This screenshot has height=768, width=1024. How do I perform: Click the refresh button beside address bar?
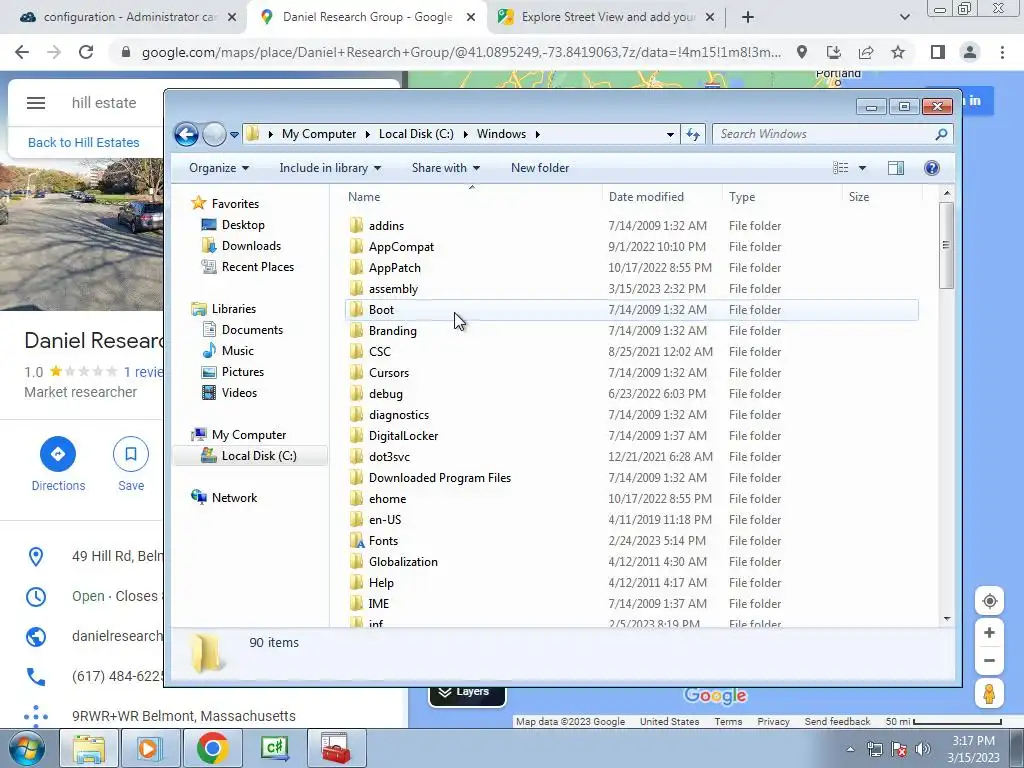693,135
